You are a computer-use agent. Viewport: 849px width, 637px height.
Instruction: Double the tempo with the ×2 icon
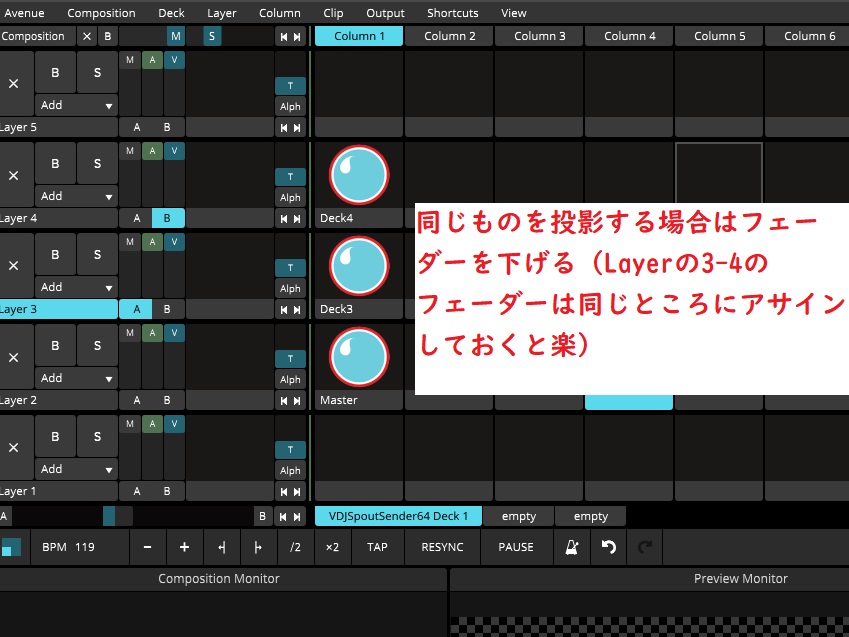coord(331,547)
